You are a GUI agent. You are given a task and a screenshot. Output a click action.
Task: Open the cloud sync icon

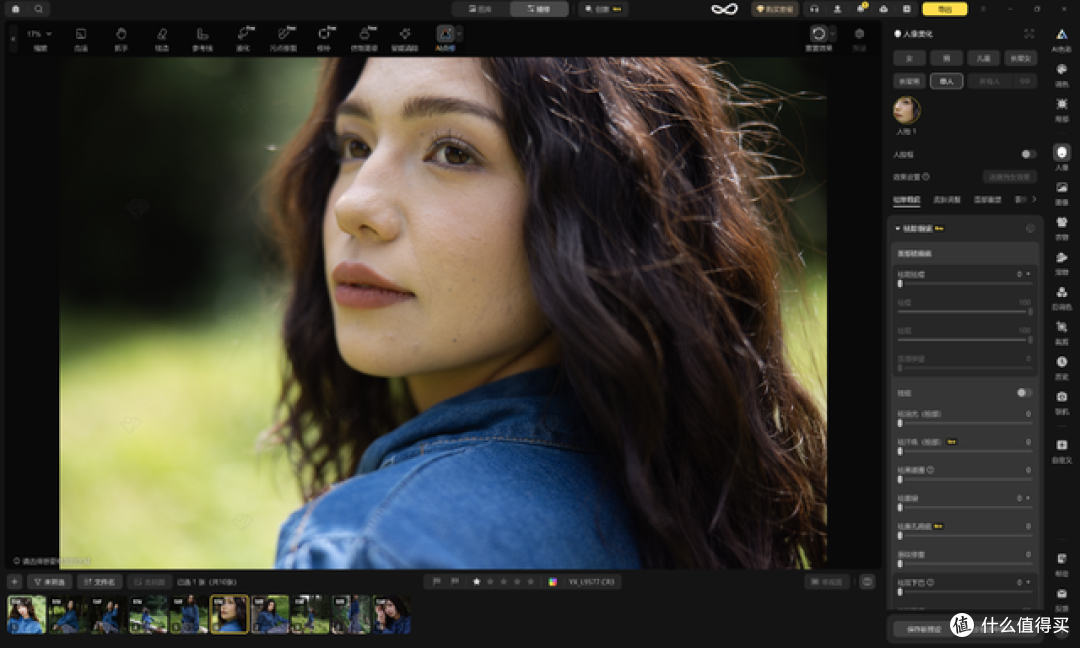[884, 9]
